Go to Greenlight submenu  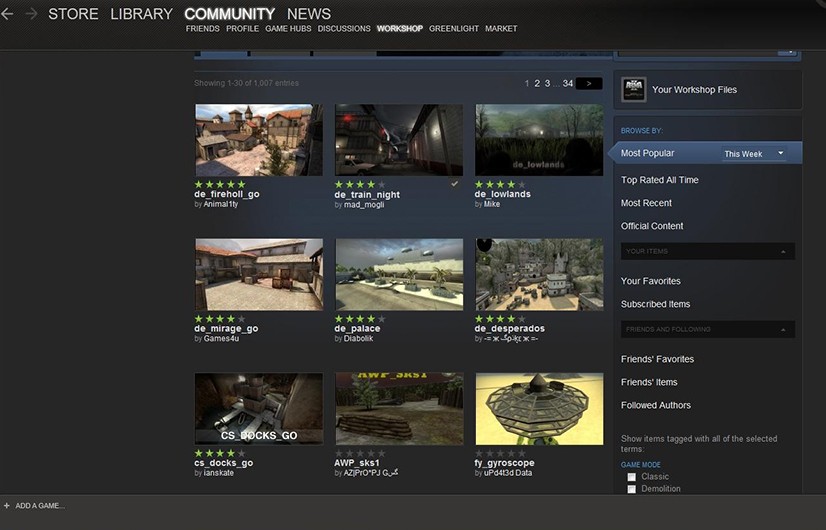pos(454,28)
